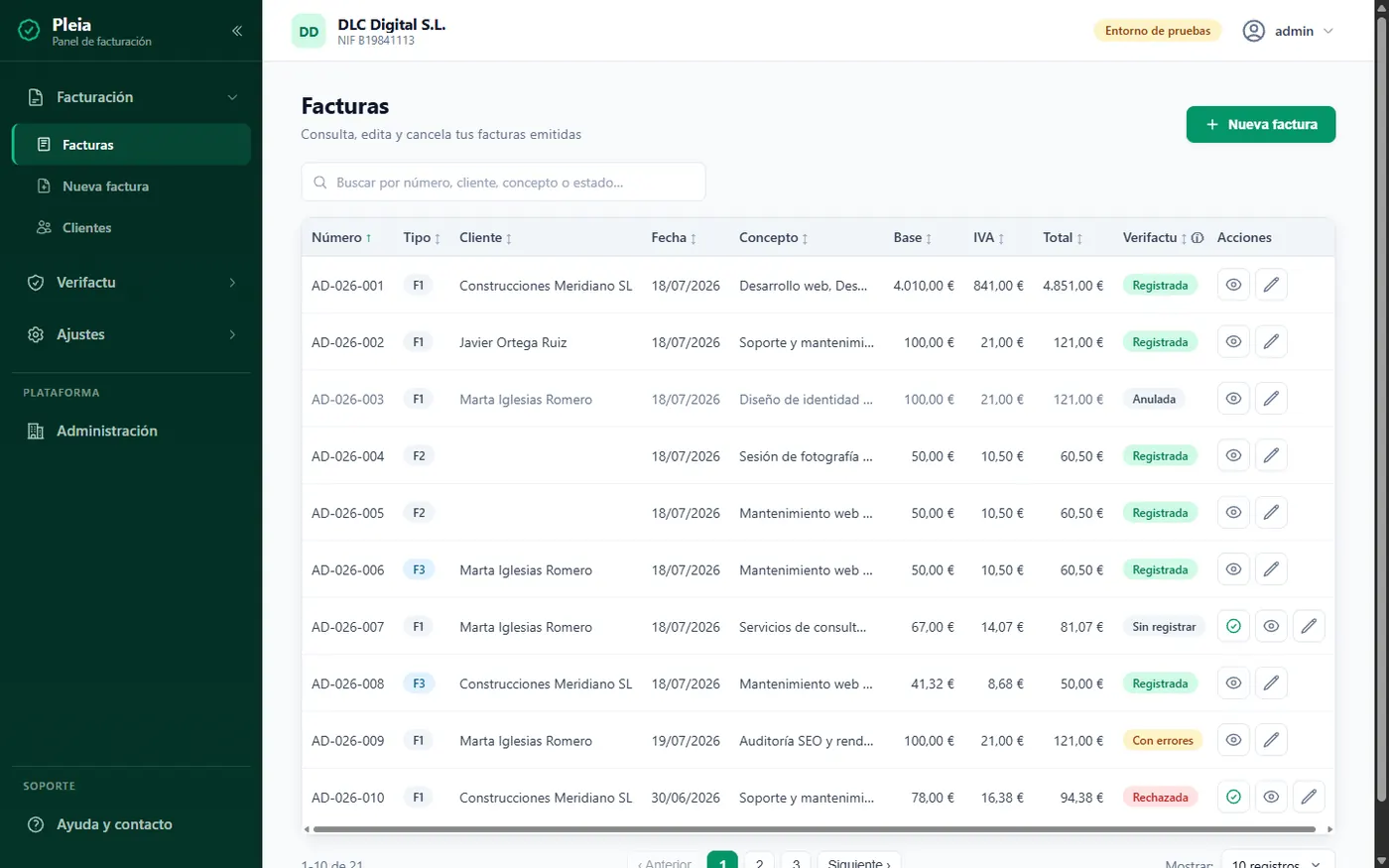This screenshot has width=1389, height=868.
Task: Click the page's vertical scrollbar thumb
Action: 1381,409
